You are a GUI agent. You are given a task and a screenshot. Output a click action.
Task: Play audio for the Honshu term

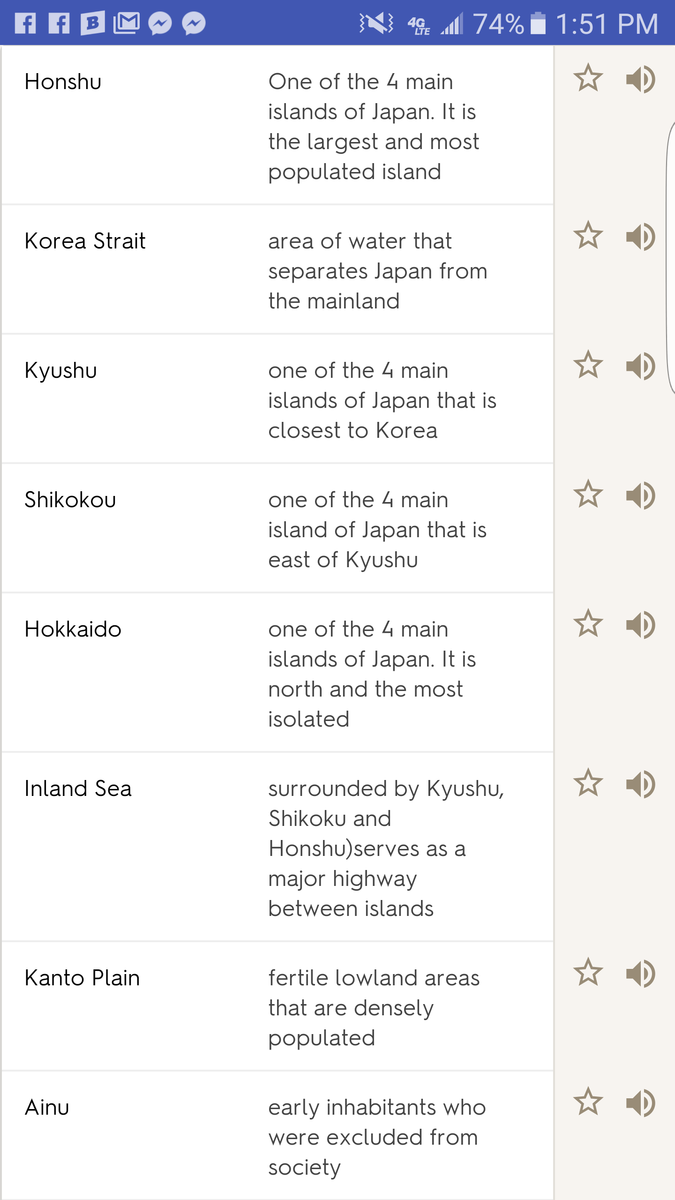click(x=640, y=79)
